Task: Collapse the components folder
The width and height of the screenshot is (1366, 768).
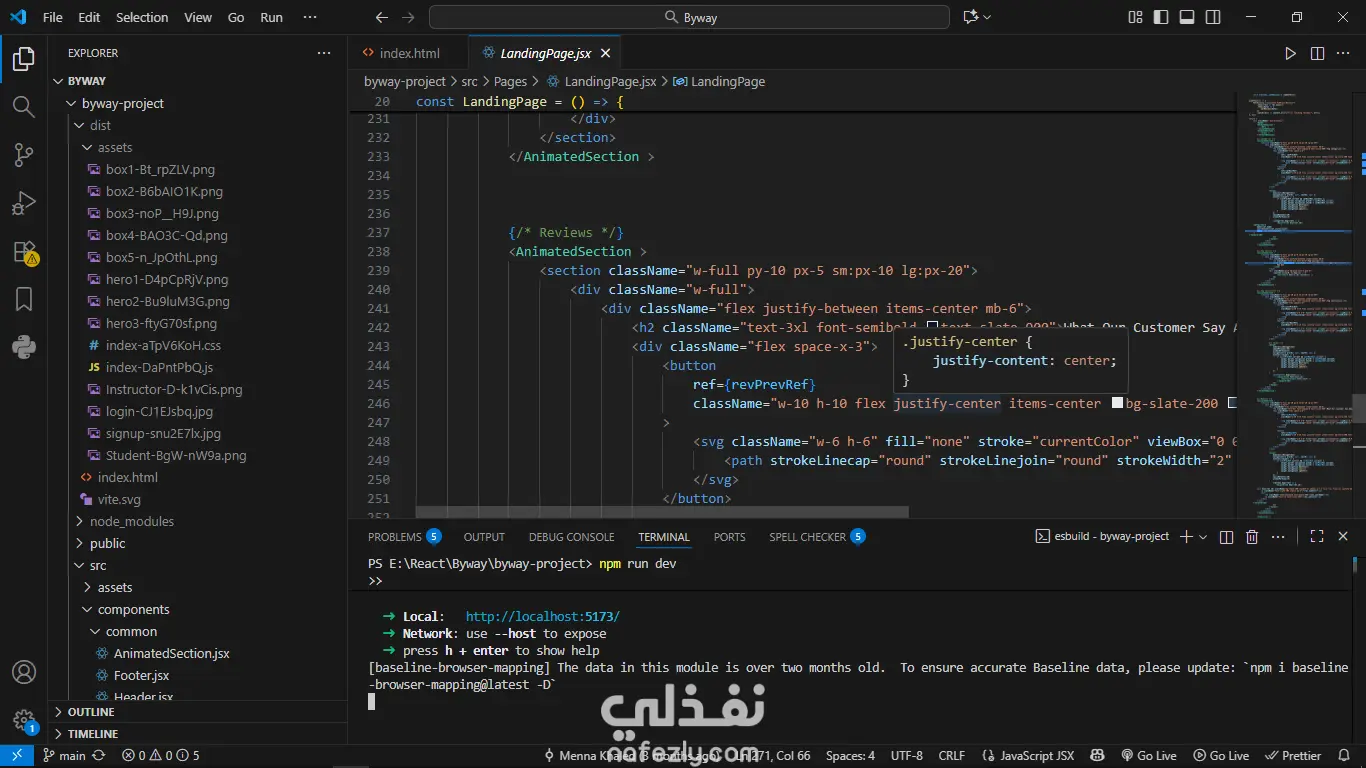Action: click(87, 609)
